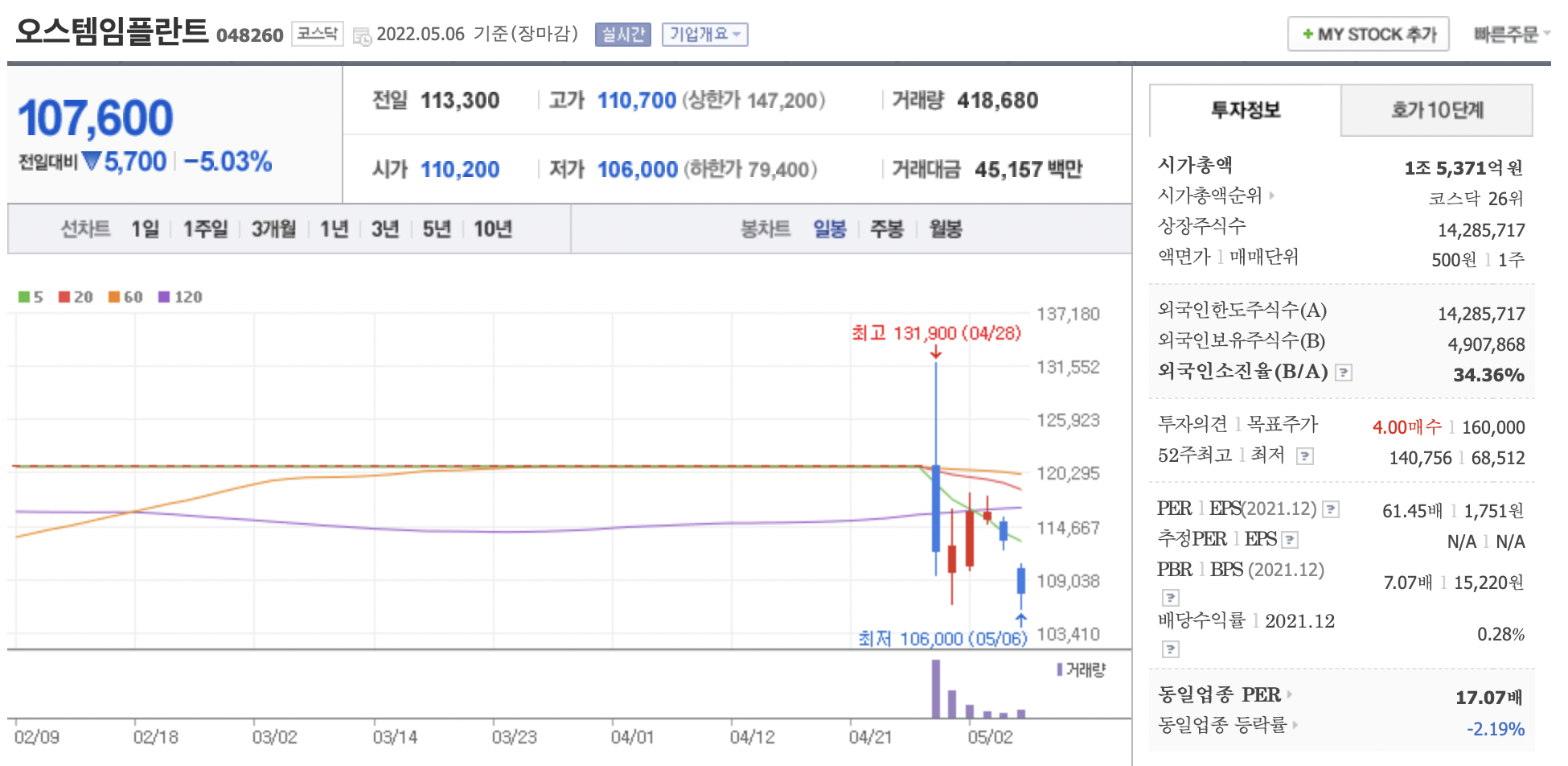This screenshot has height=766, width=1568.
Task: Open help icon next to 추정PER EPS
Action: (1290, 540)
